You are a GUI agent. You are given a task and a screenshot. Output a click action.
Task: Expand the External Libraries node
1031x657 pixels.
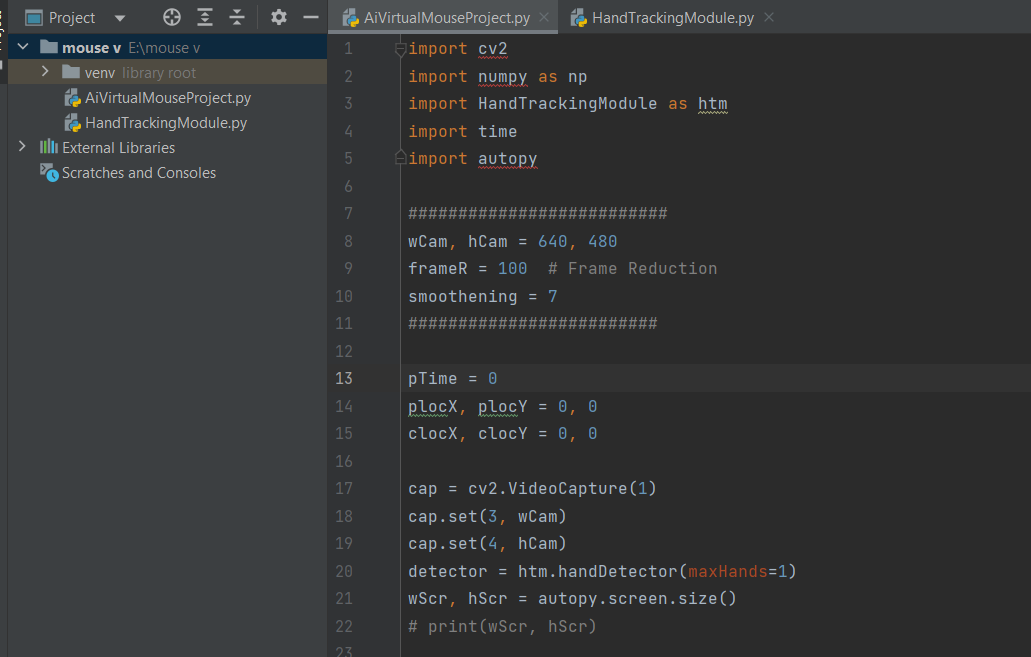click(23, 147)
